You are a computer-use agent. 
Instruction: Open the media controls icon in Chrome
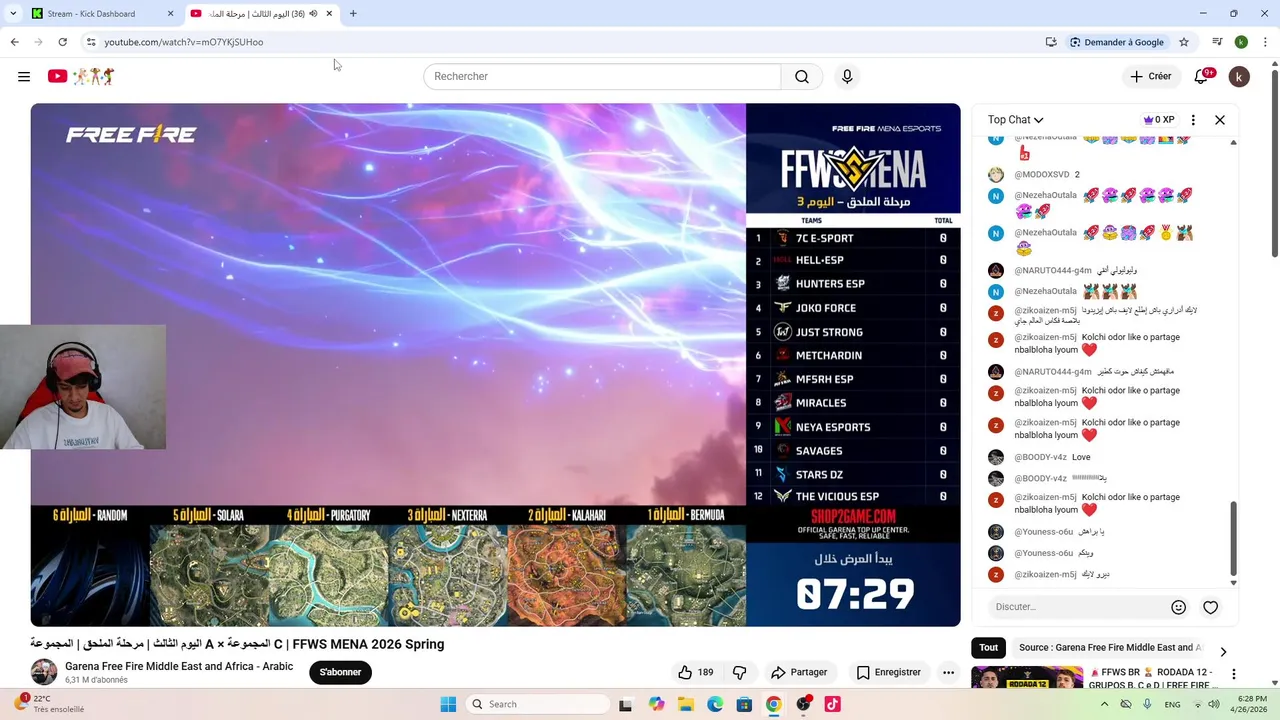pos(1217,42)
